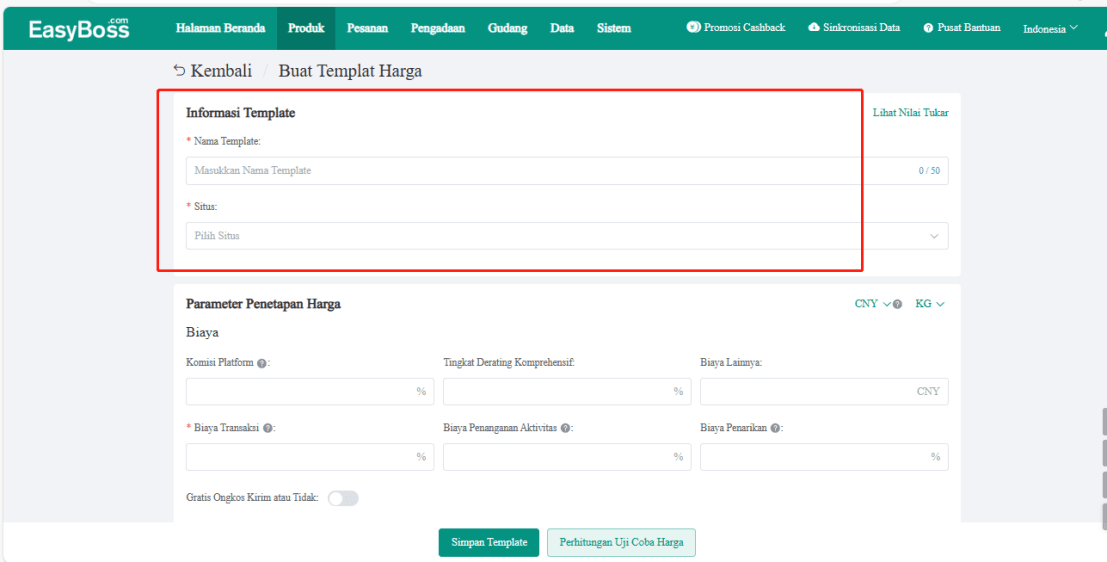Click help icon next to Biaya Transaksi
The width and height of the screenshot is (1107, 562).
pyautogui.click(x=268, y=428)
